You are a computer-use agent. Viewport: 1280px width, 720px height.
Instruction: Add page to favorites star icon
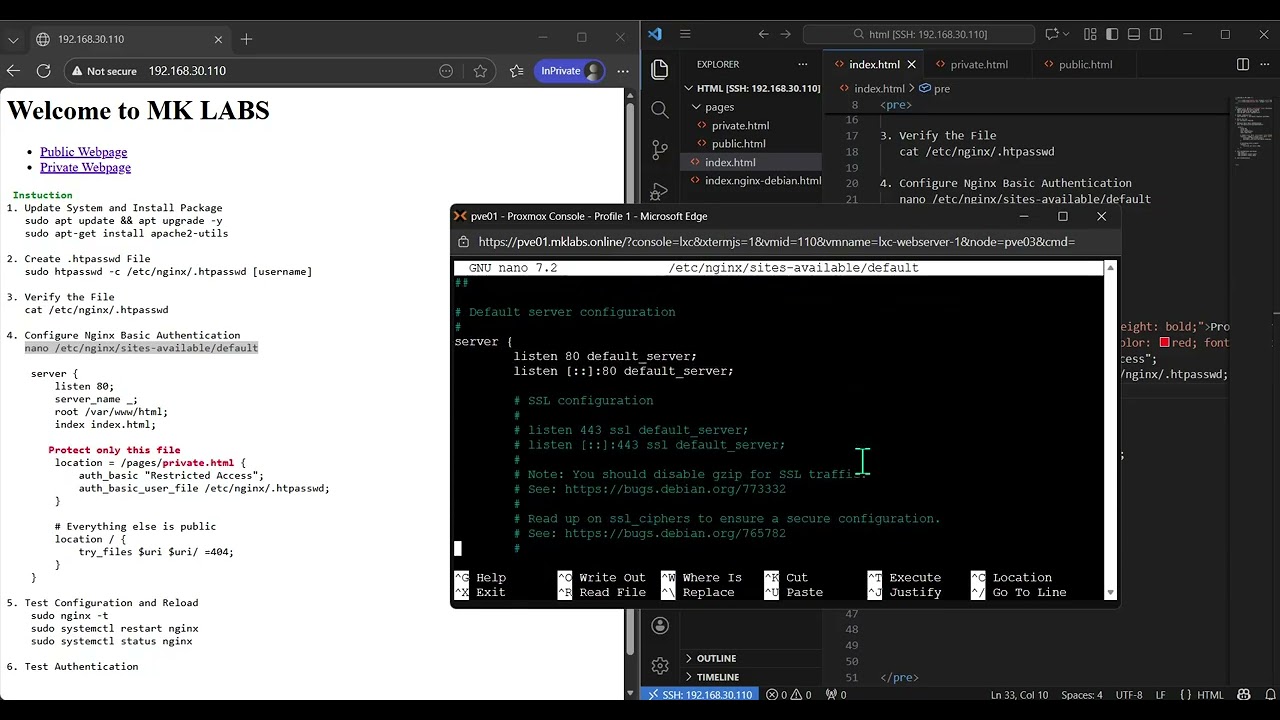(480, 71)
